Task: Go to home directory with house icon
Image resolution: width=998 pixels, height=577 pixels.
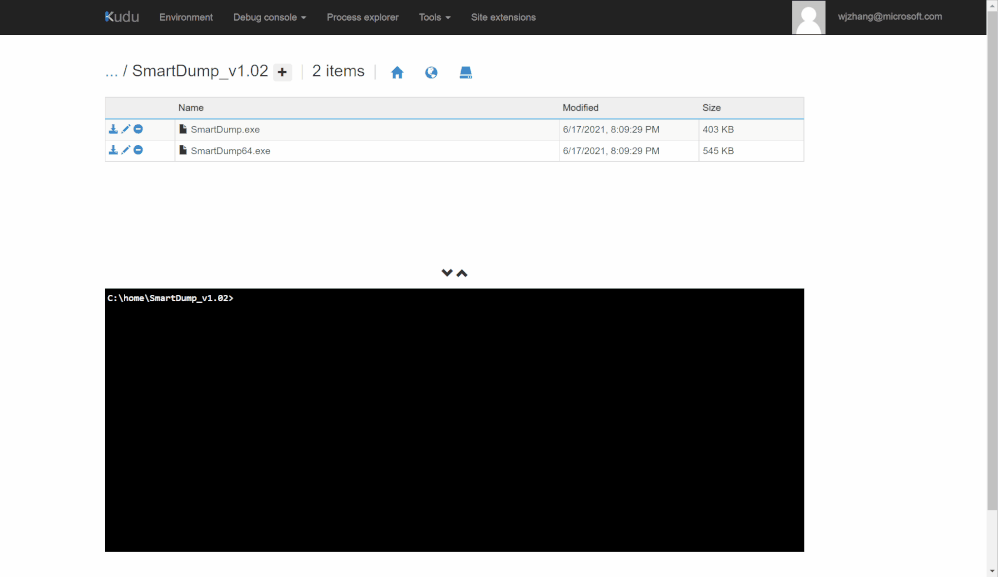Action: pos(397,73)
